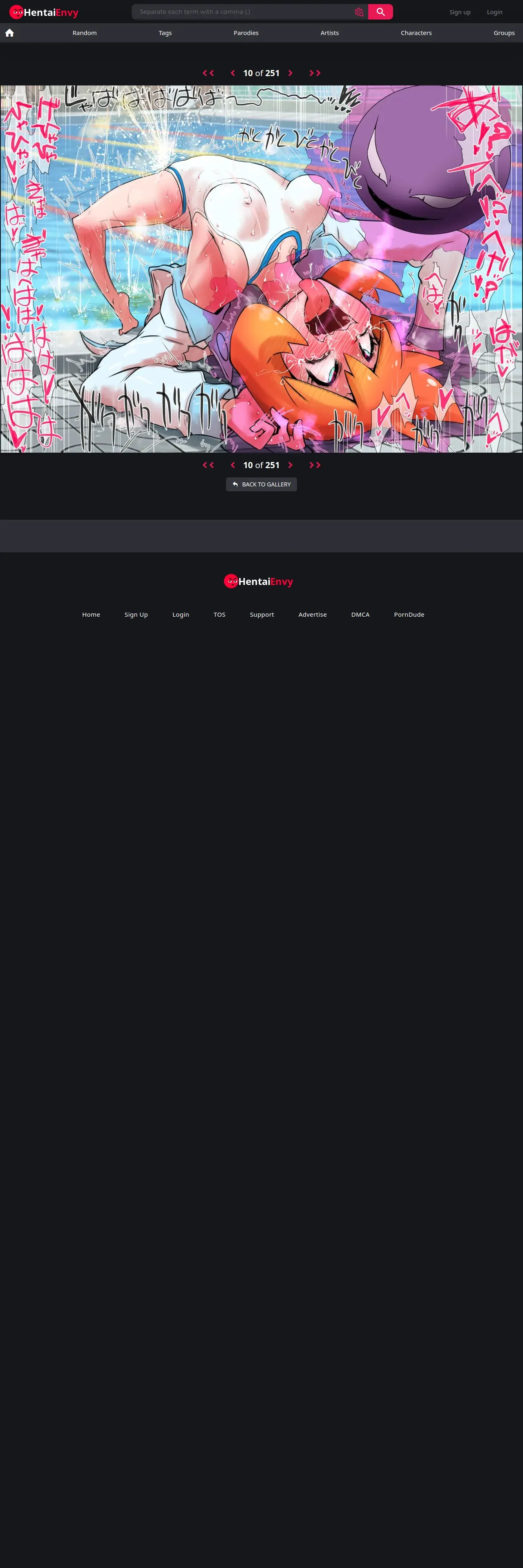Go to next page using bottom pagination

tap(290, 465)
